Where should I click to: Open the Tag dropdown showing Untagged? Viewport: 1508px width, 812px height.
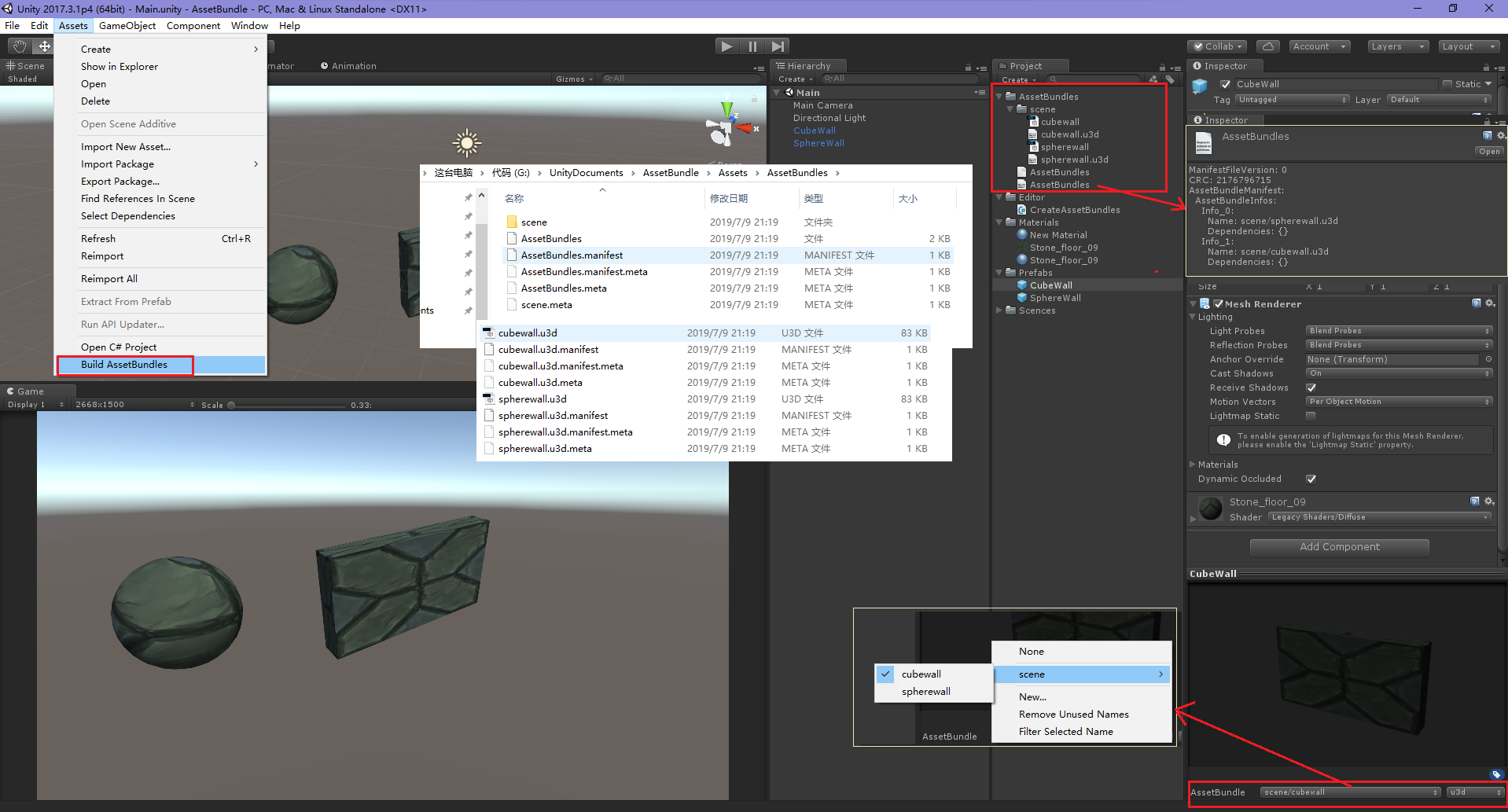point(1292,100)
